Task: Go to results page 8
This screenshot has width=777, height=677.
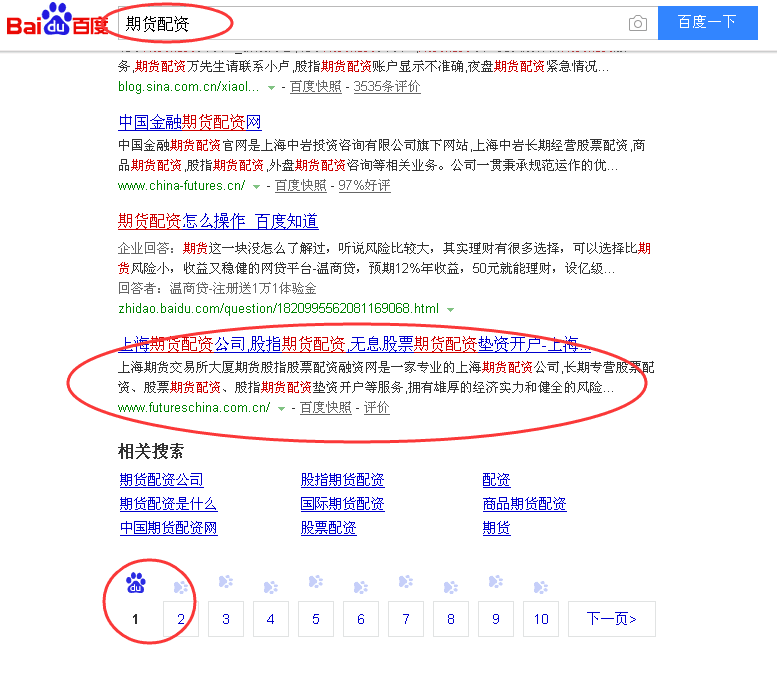Action: point(450,619)
